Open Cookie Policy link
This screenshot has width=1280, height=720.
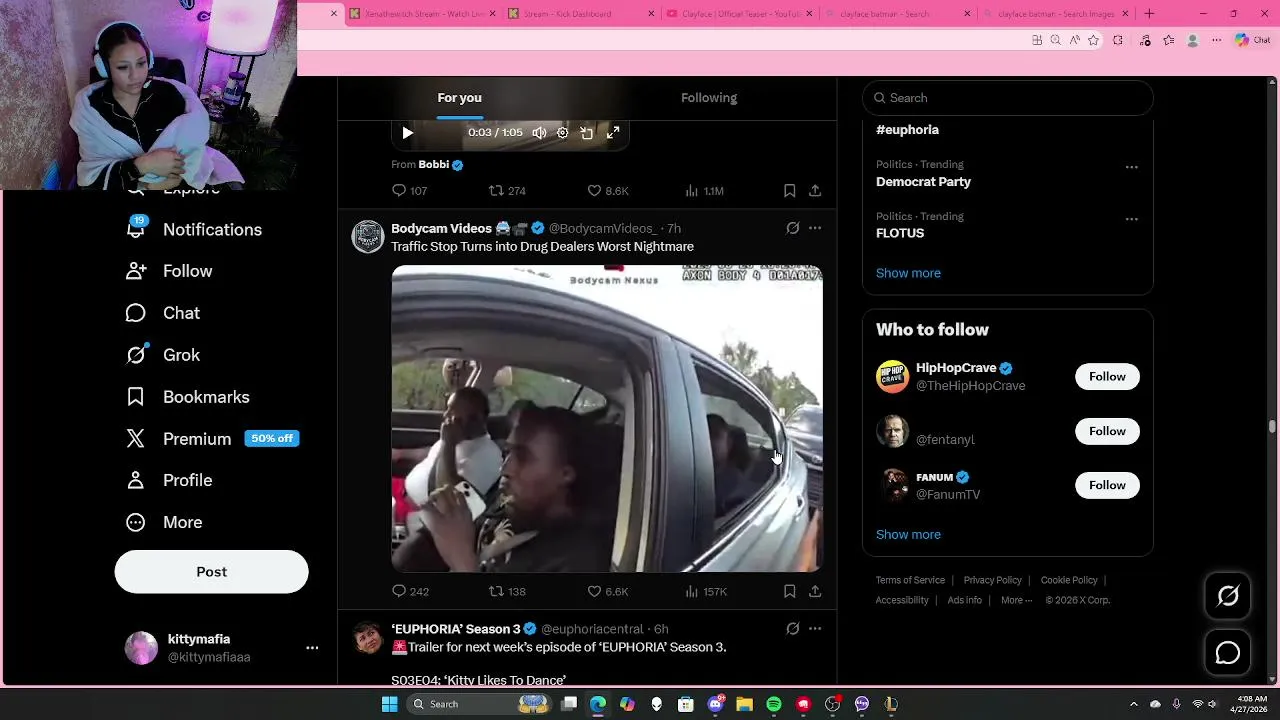(x=1069, y=580)
